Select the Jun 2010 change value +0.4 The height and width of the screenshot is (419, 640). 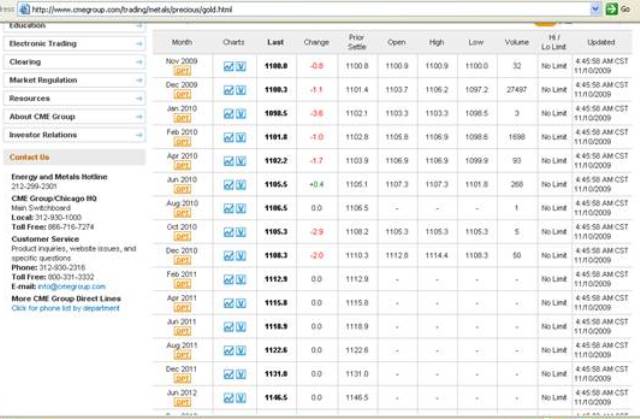tap(316, 184)
